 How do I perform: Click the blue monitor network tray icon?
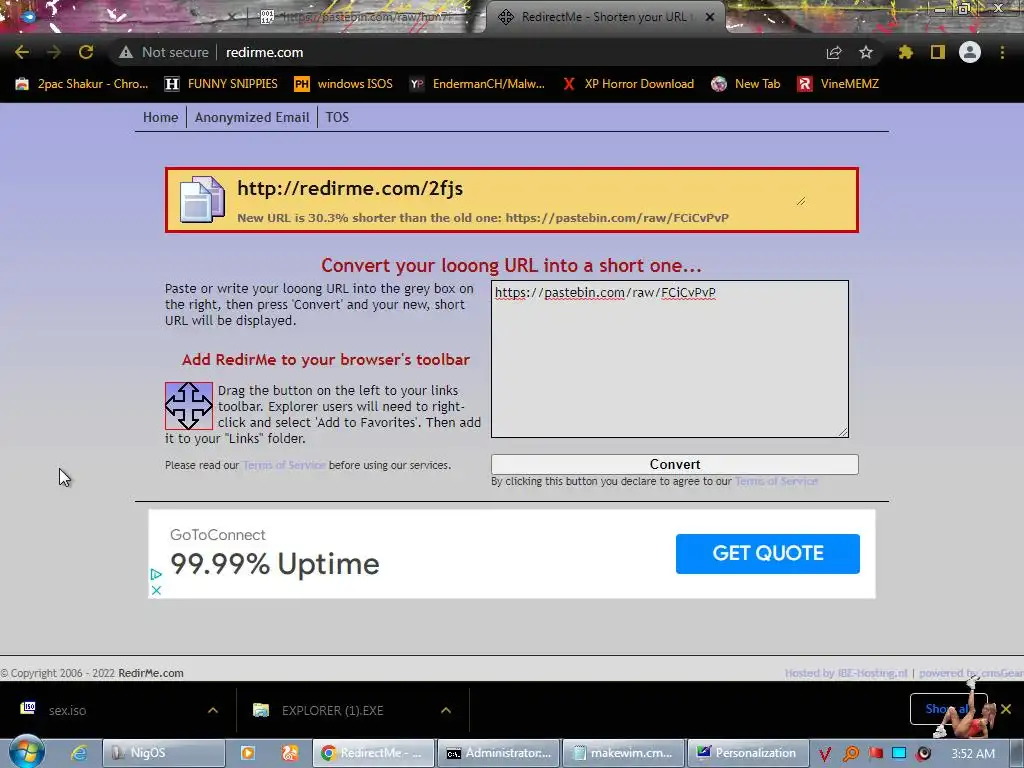[x=899, y=754]
